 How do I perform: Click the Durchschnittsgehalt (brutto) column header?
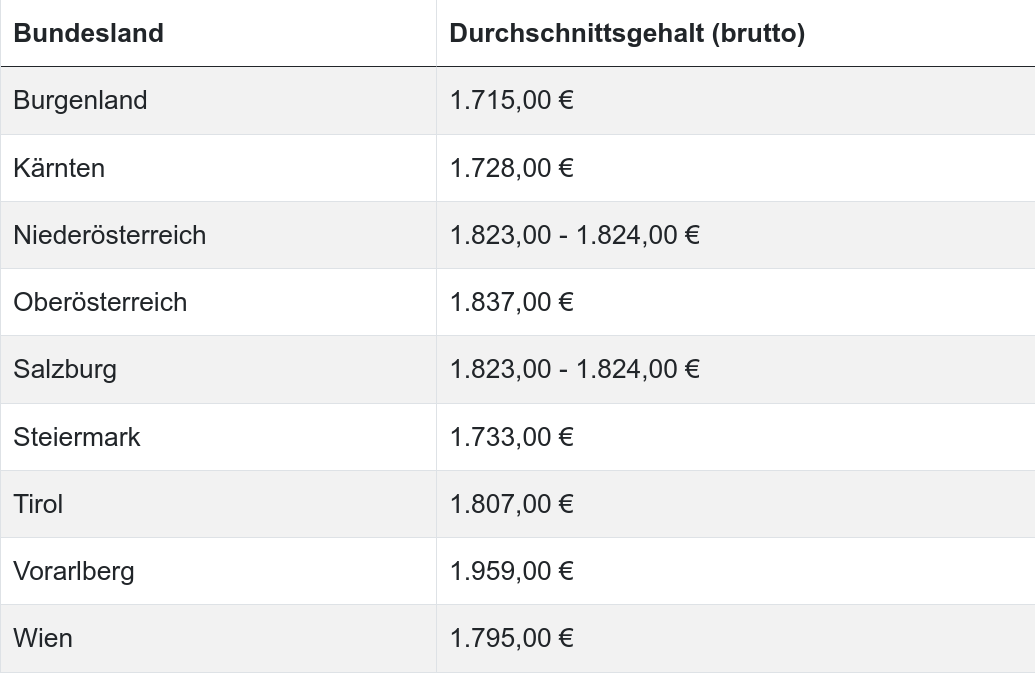(x=627, y=33)
